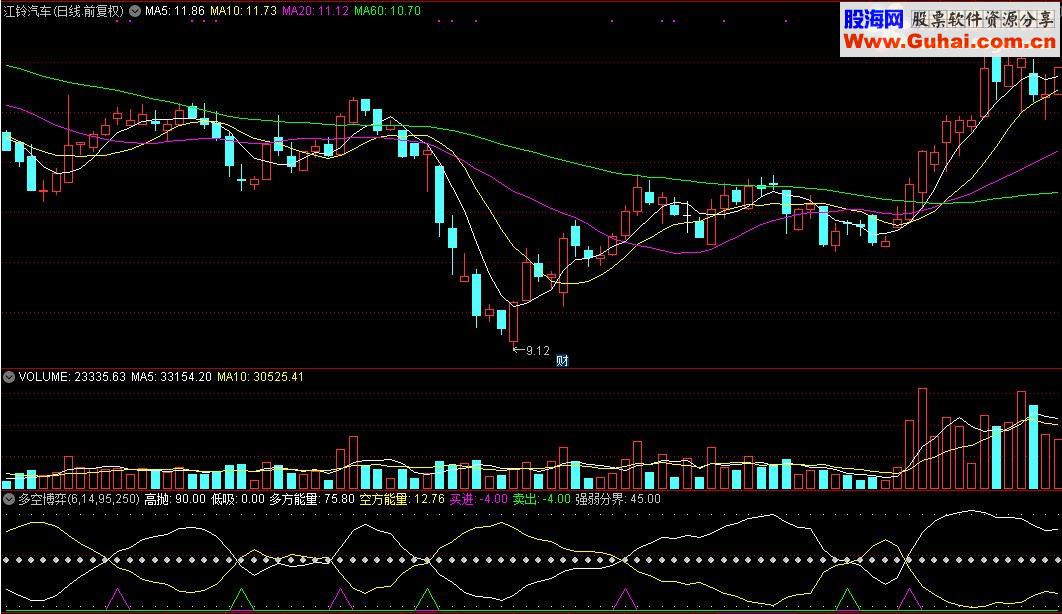Viewport: 1062px width, 614px height.
Task: Select the 强弱分界: 45.00 value
Action: (618, 500)
